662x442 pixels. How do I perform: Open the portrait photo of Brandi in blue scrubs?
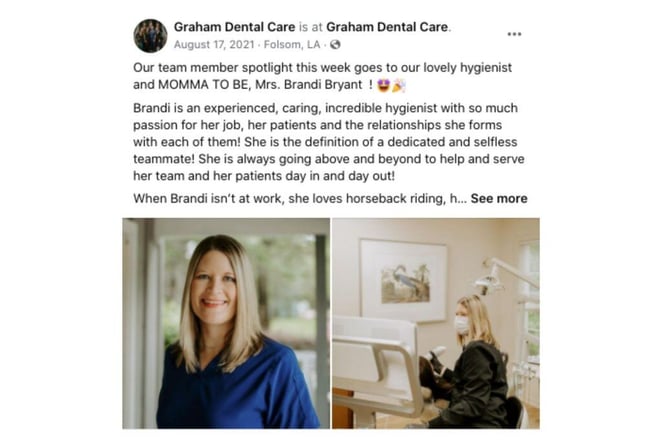point(226,323)
